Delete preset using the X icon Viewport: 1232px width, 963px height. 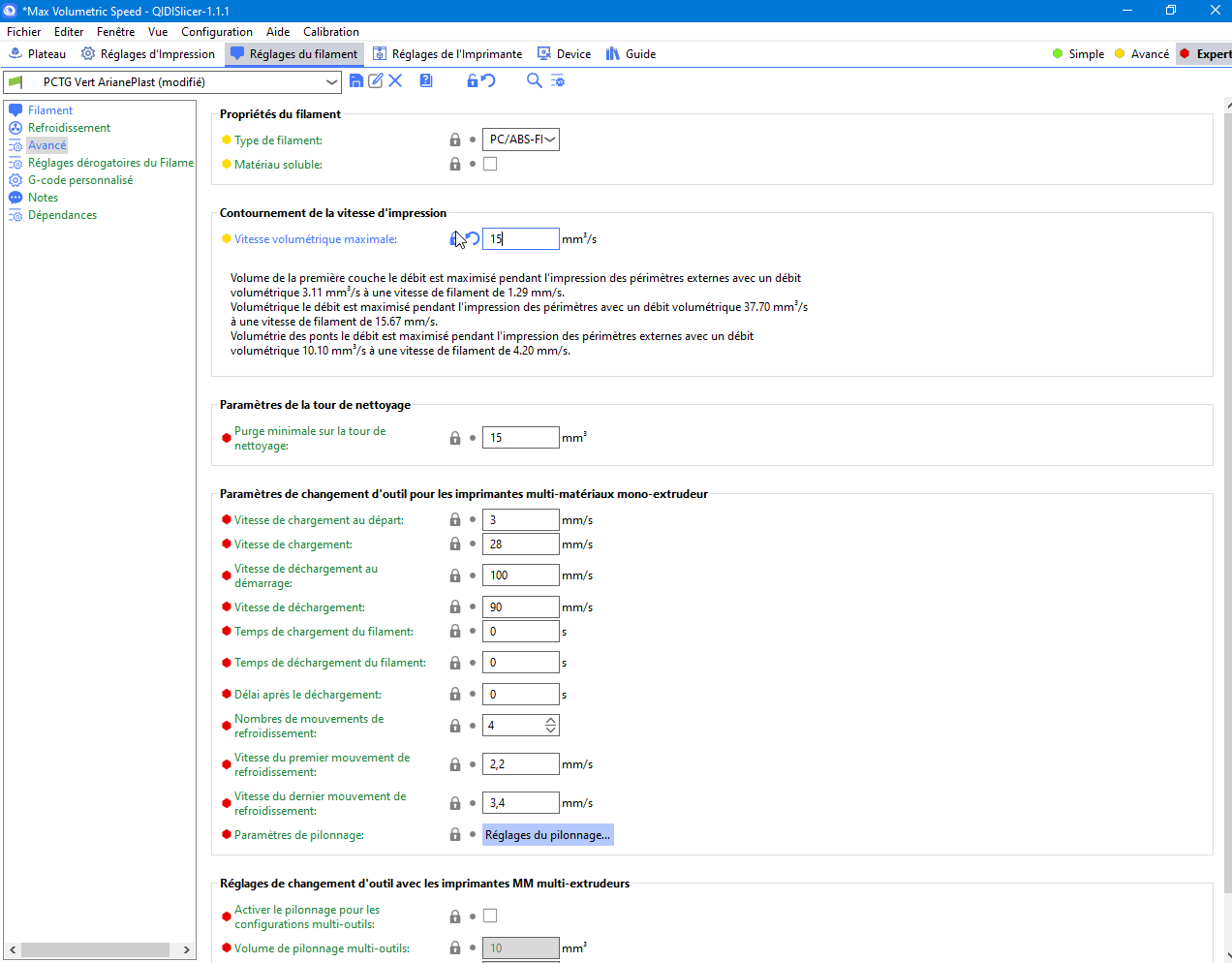click(x=395, y=81)
